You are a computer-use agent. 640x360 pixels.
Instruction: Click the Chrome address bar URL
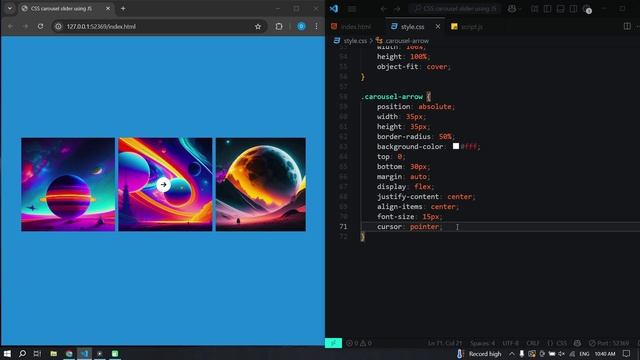coord(101,27)
